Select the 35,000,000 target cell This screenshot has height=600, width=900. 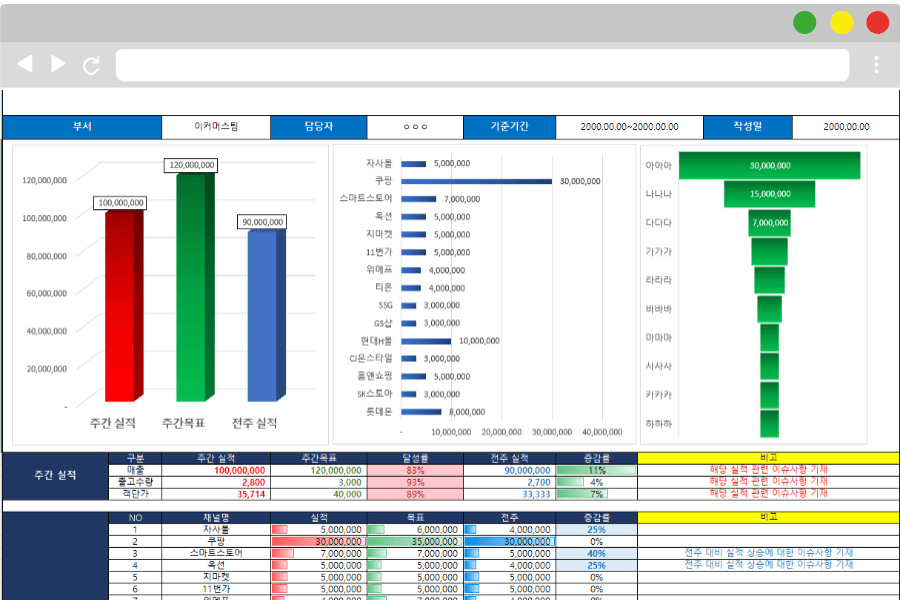415,541
